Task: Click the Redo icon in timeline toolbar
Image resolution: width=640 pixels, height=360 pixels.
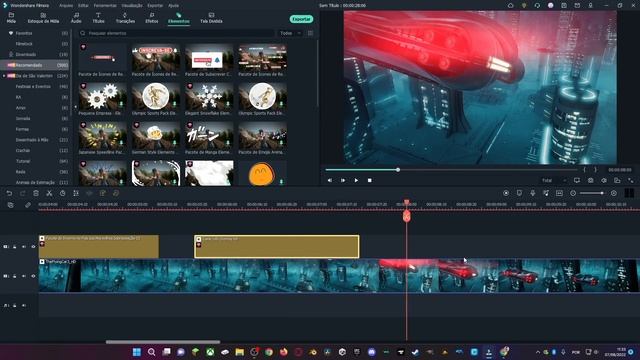Action: [22, 193]
